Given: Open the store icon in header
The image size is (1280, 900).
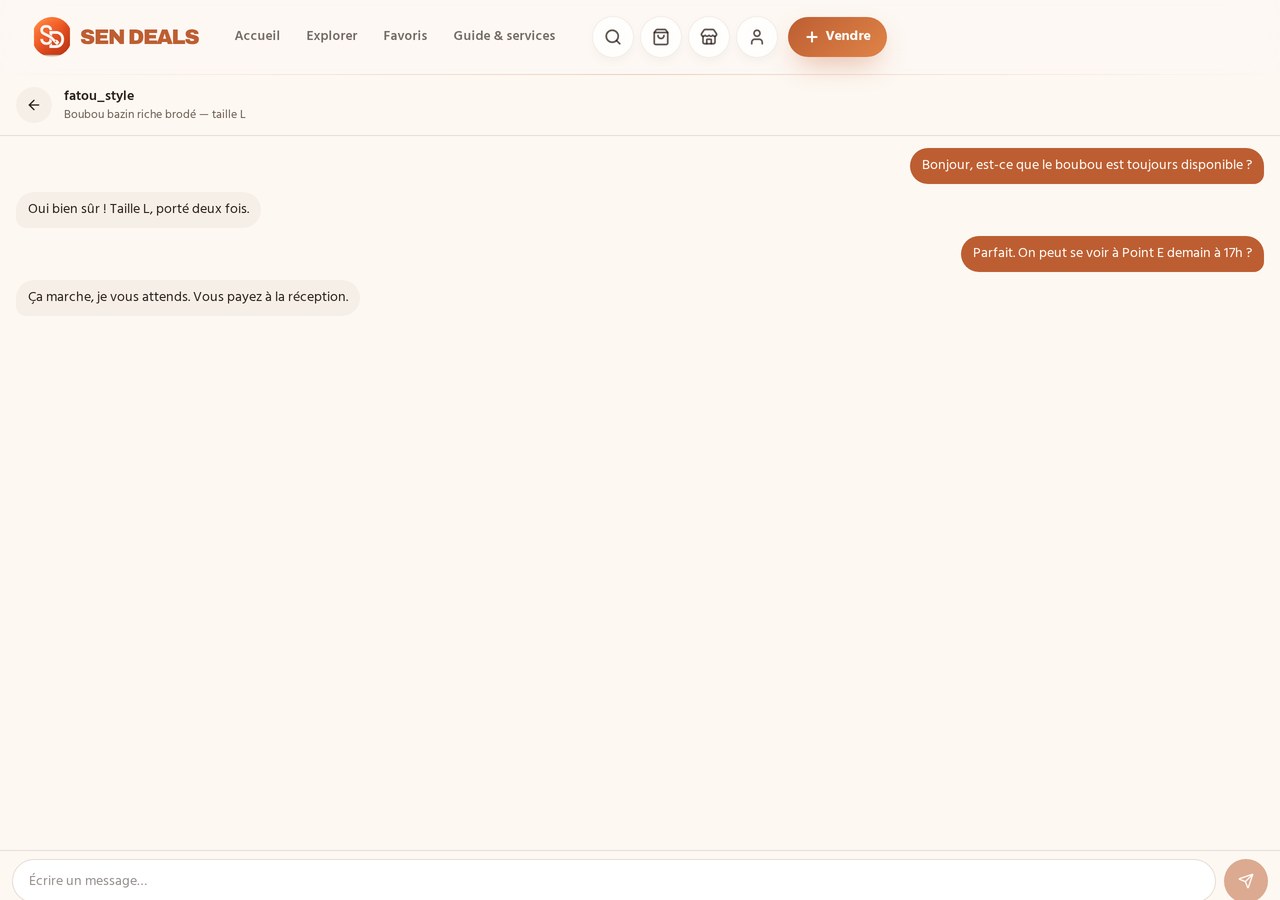Looking at the screenshot, I should click(709, 37).
